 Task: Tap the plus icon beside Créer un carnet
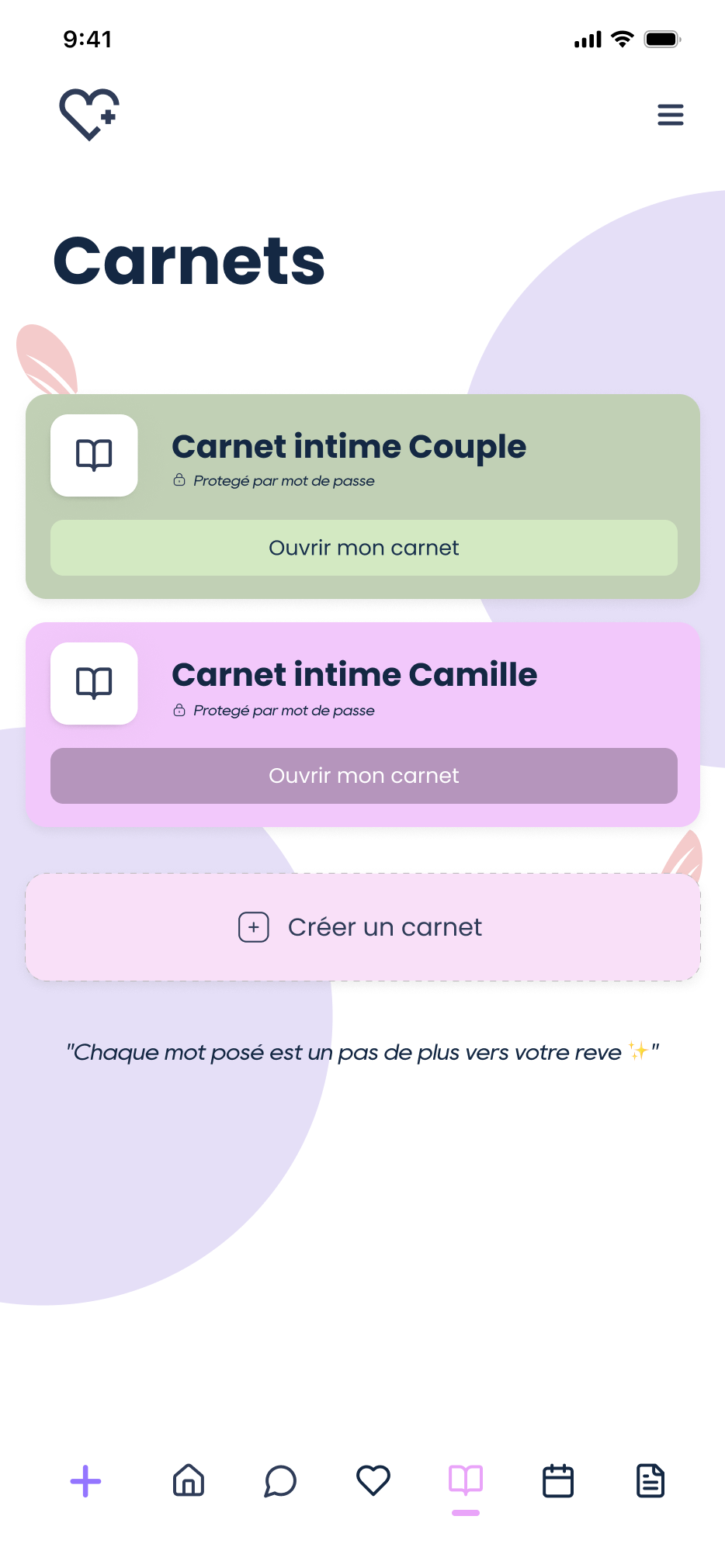point(254,927)
